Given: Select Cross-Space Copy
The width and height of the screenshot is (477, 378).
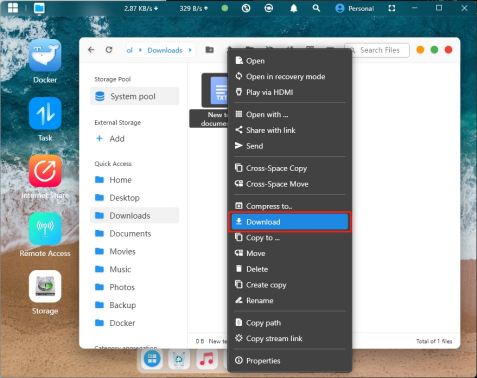Looking at the screenshot, I should point(289,168).
